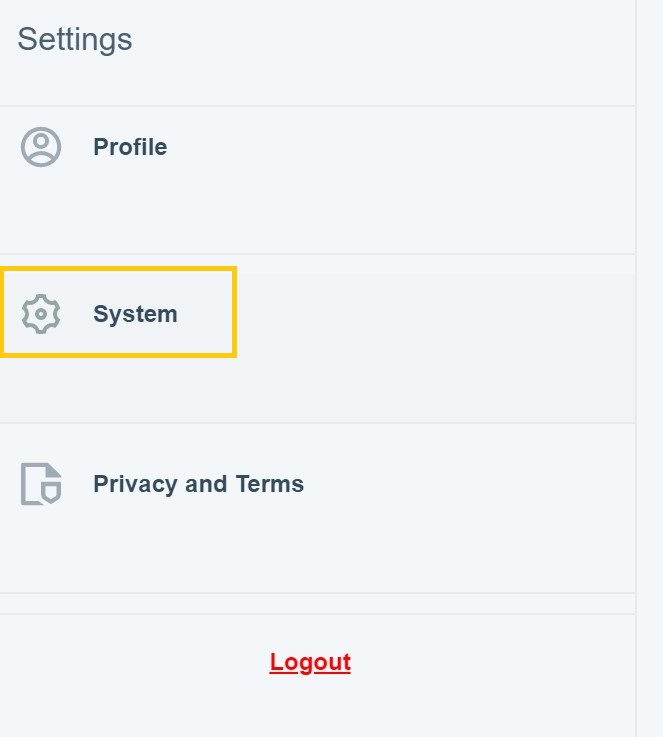Sign out using the underlined Logout text
Viewport: 663px width, 737px height.
point(310,662)
